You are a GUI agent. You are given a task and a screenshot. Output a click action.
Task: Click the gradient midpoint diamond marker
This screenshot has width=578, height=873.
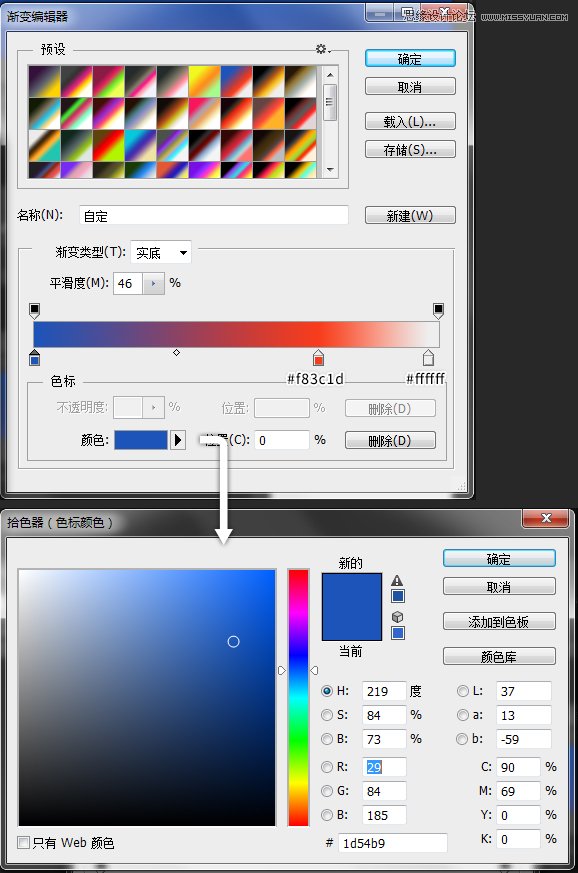[x=177, y=352]
